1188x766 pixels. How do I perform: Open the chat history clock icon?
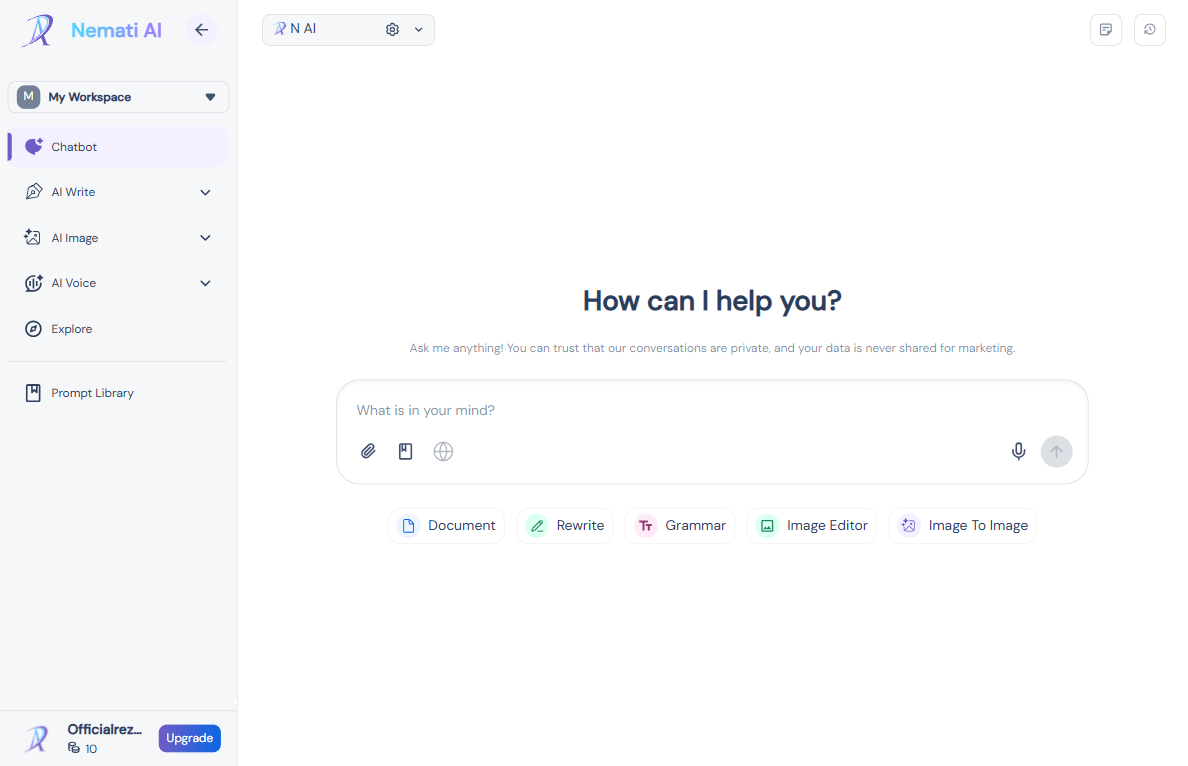[1149, 30]
